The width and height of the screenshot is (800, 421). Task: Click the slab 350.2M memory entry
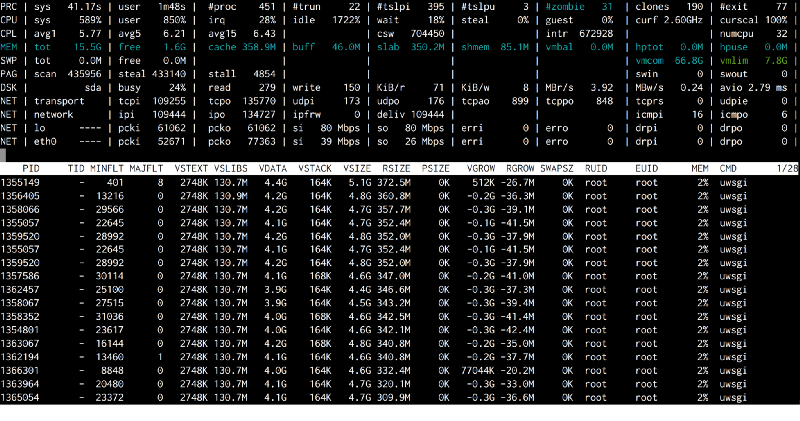411,47
